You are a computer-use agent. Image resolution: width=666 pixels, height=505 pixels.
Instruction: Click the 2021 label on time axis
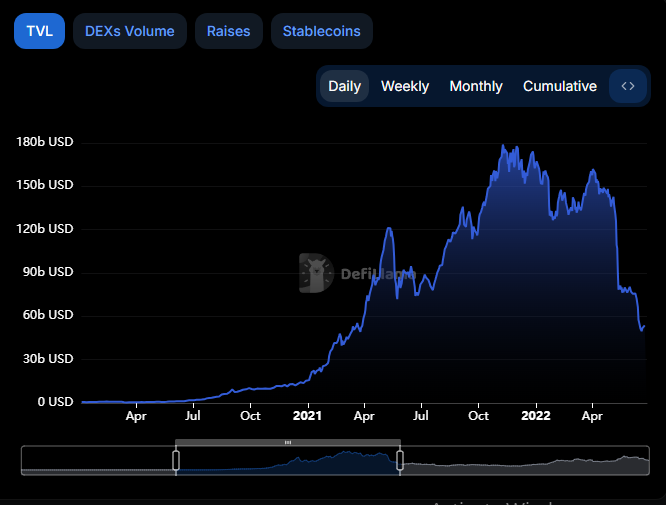(x=307, y=416)
